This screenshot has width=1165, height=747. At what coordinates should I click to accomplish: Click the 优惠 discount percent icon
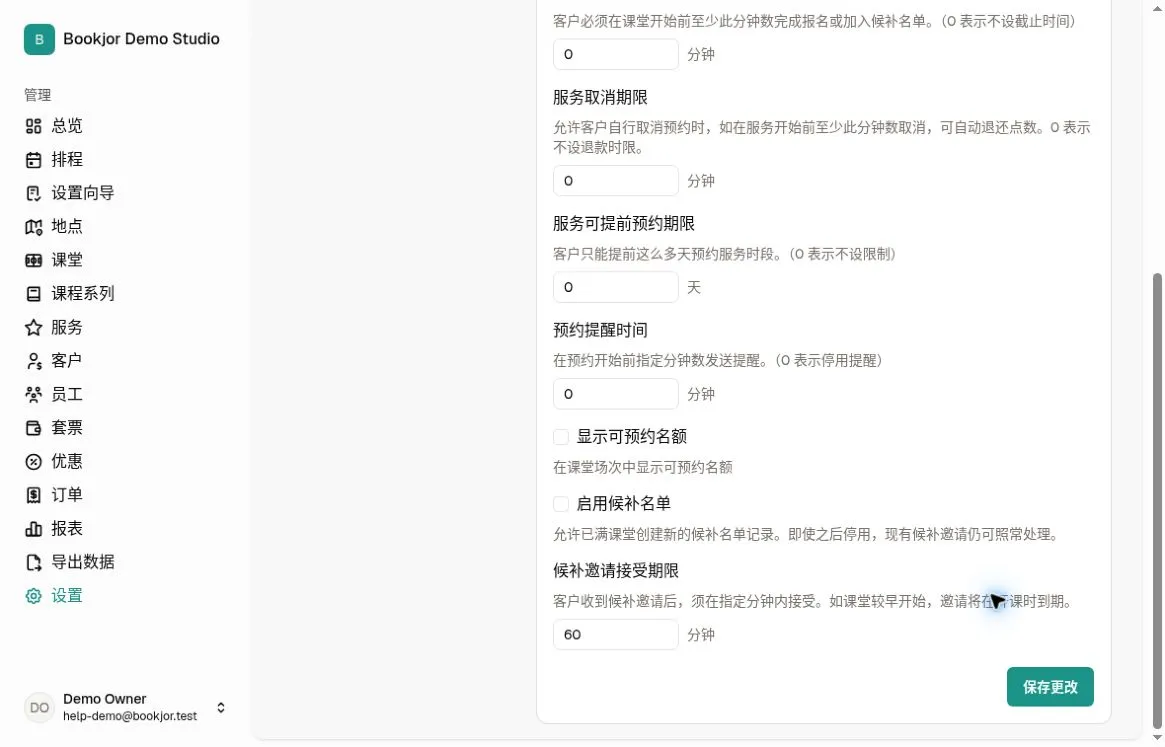(x=33, y=462)
